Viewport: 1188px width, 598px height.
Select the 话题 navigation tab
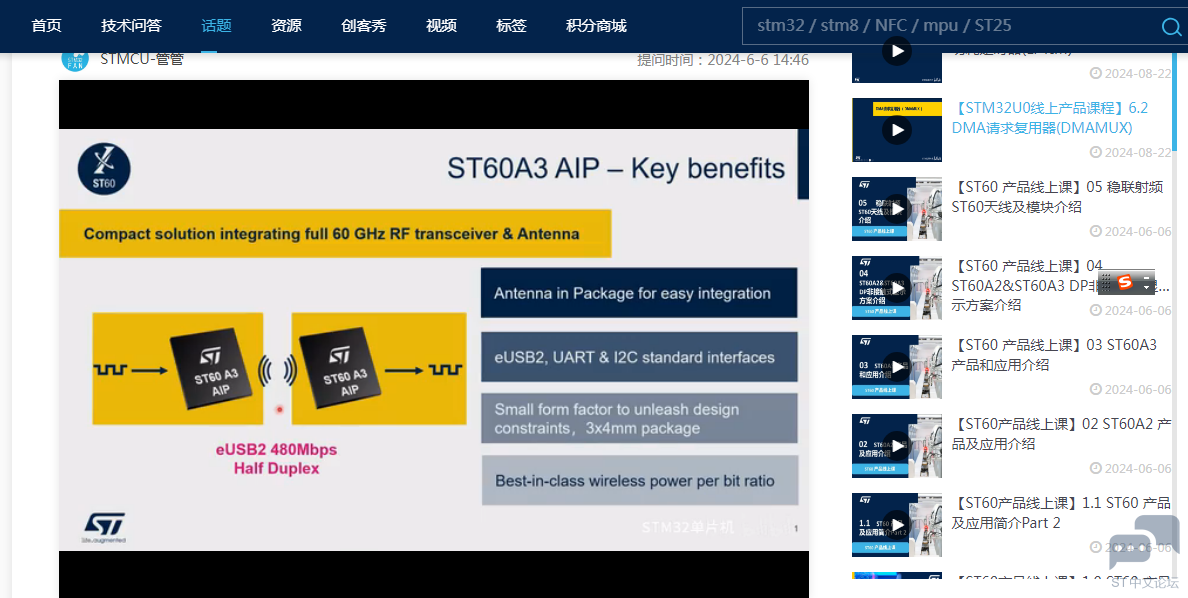pos(216,26)
